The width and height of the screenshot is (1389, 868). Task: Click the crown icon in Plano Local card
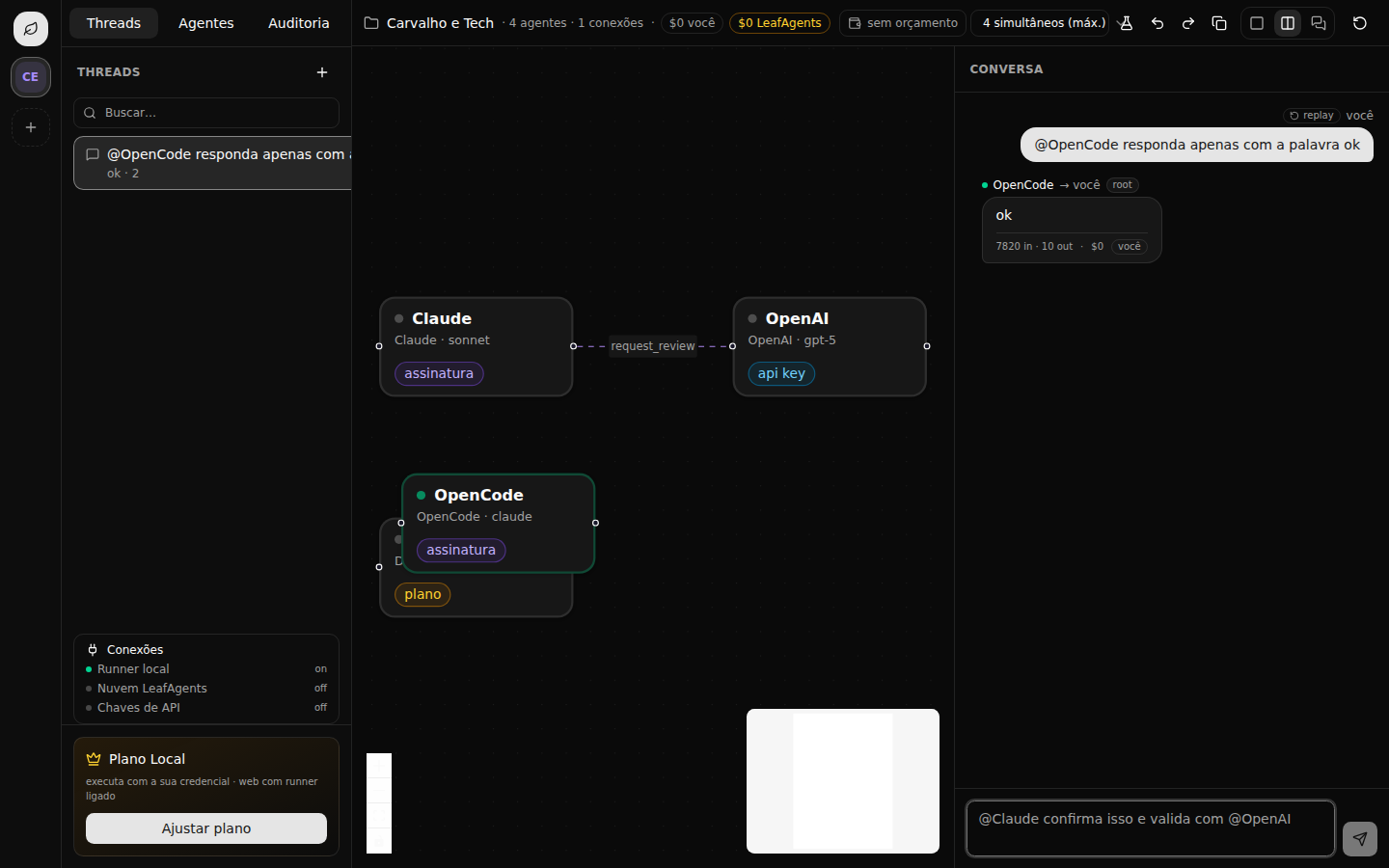click(x=94, y=759)
